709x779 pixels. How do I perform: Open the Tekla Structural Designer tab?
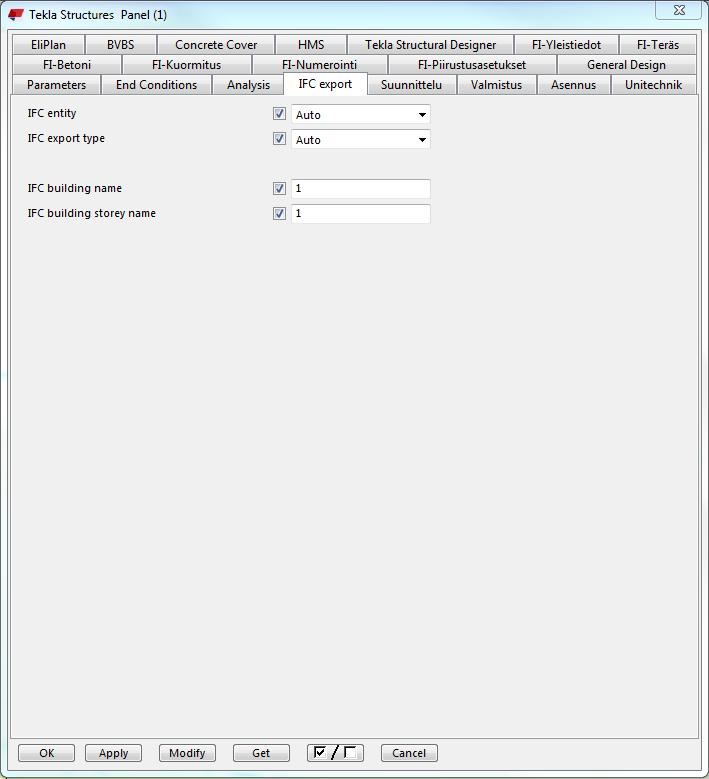click(x=430, y=45)
